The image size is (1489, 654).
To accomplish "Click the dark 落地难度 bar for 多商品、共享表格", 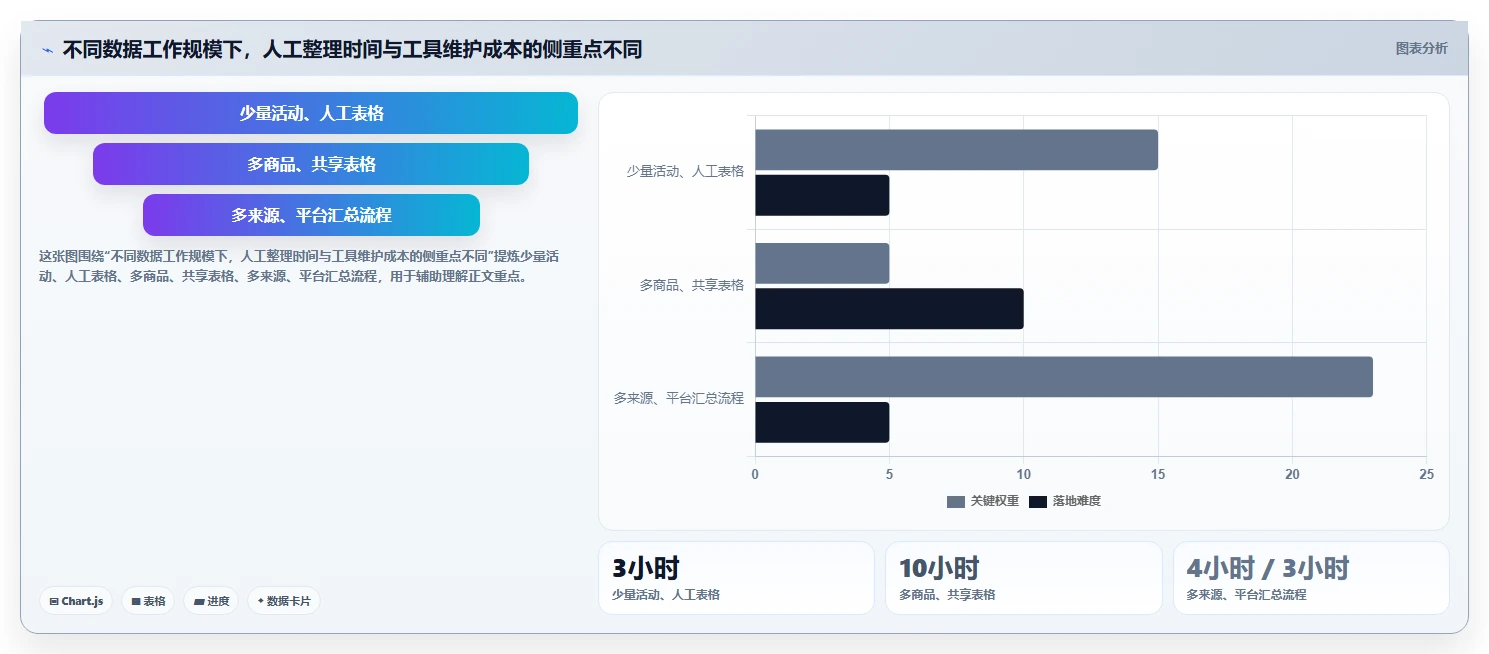I will coord(889,309).
